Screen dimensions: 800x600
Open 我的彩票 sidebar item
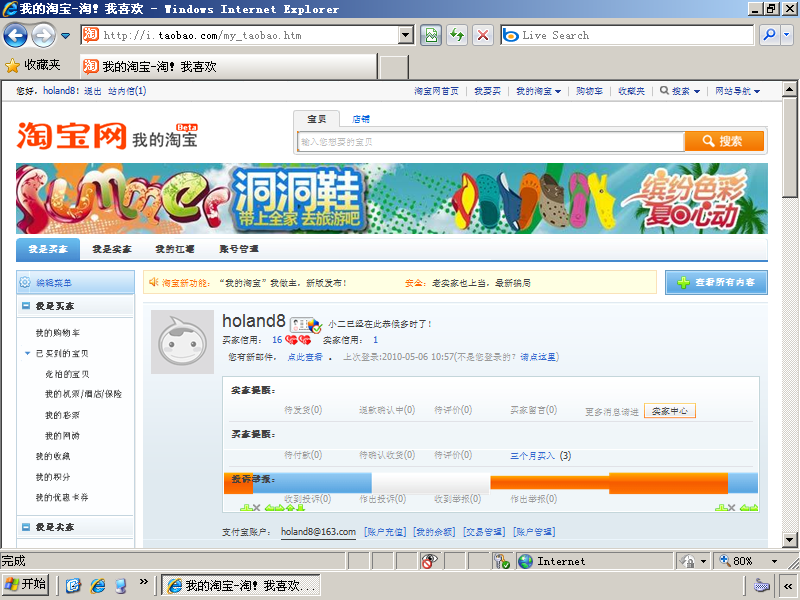click(62, 415)
